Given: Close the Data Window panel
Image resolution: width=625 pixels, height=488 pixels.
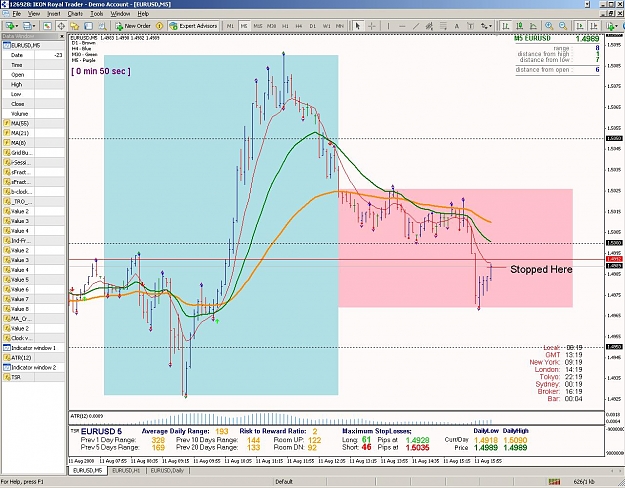Looking at the screenshot, I should tap(62, 36).
